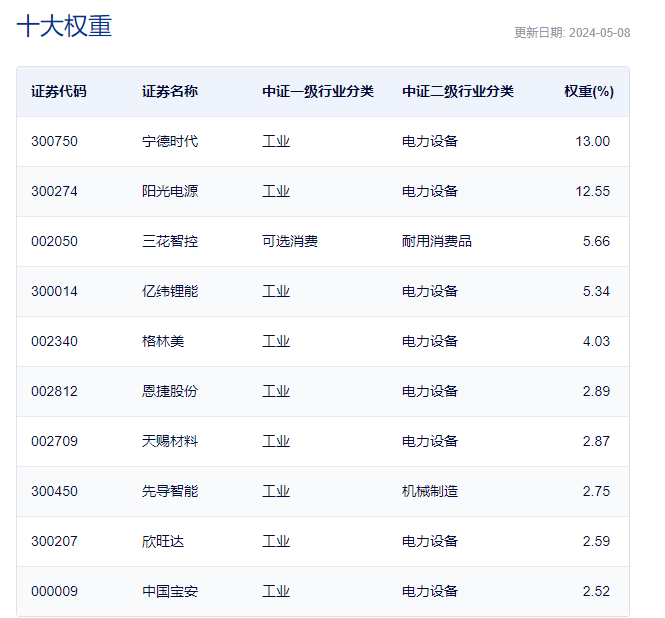The height and width of the screenshot is (618, 665).
Task: Select security code 000009
Action: [x=54, y=592]
